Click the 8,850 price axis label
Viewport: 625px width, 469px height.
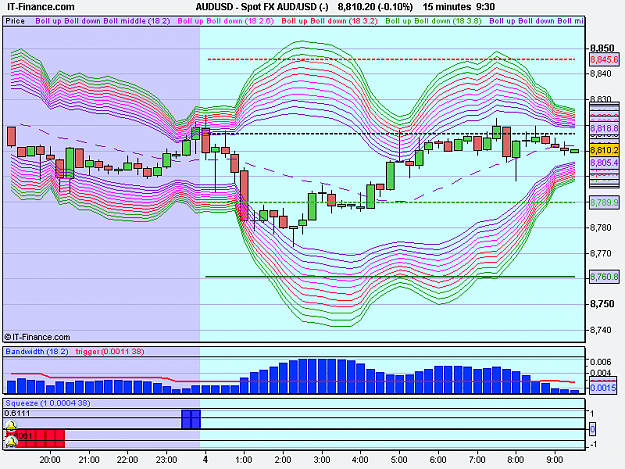[x=602, y=48]
